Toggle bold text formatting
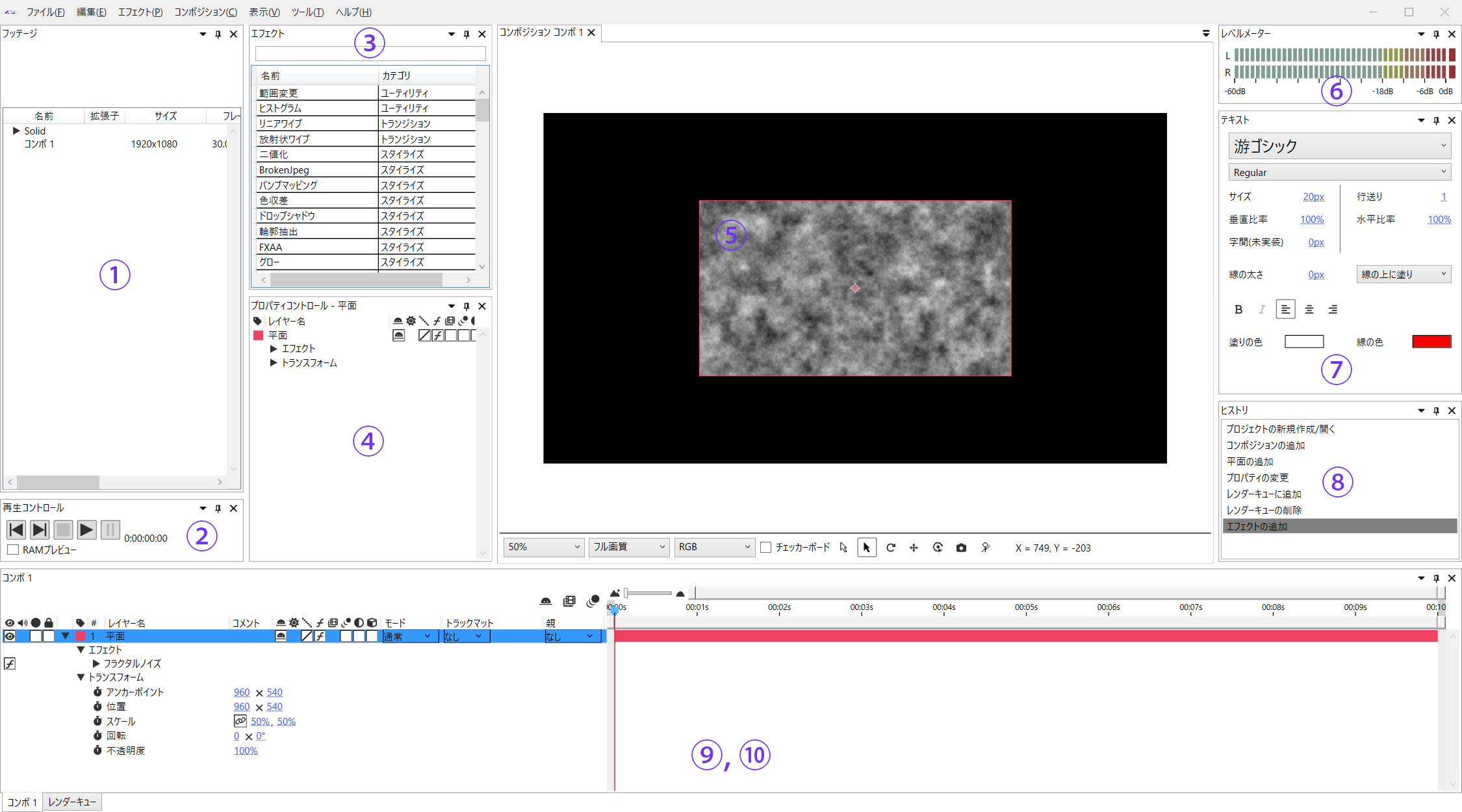 (1238, 310)
